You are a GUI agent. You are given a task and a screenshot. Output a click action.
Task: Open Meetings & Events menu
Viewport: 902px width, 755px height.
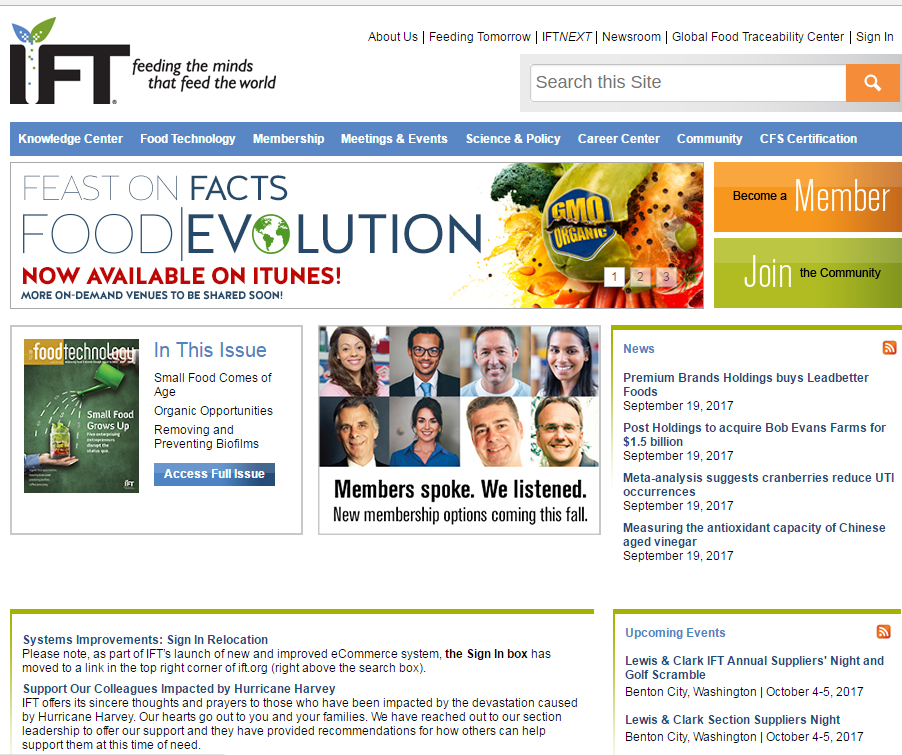394,139
